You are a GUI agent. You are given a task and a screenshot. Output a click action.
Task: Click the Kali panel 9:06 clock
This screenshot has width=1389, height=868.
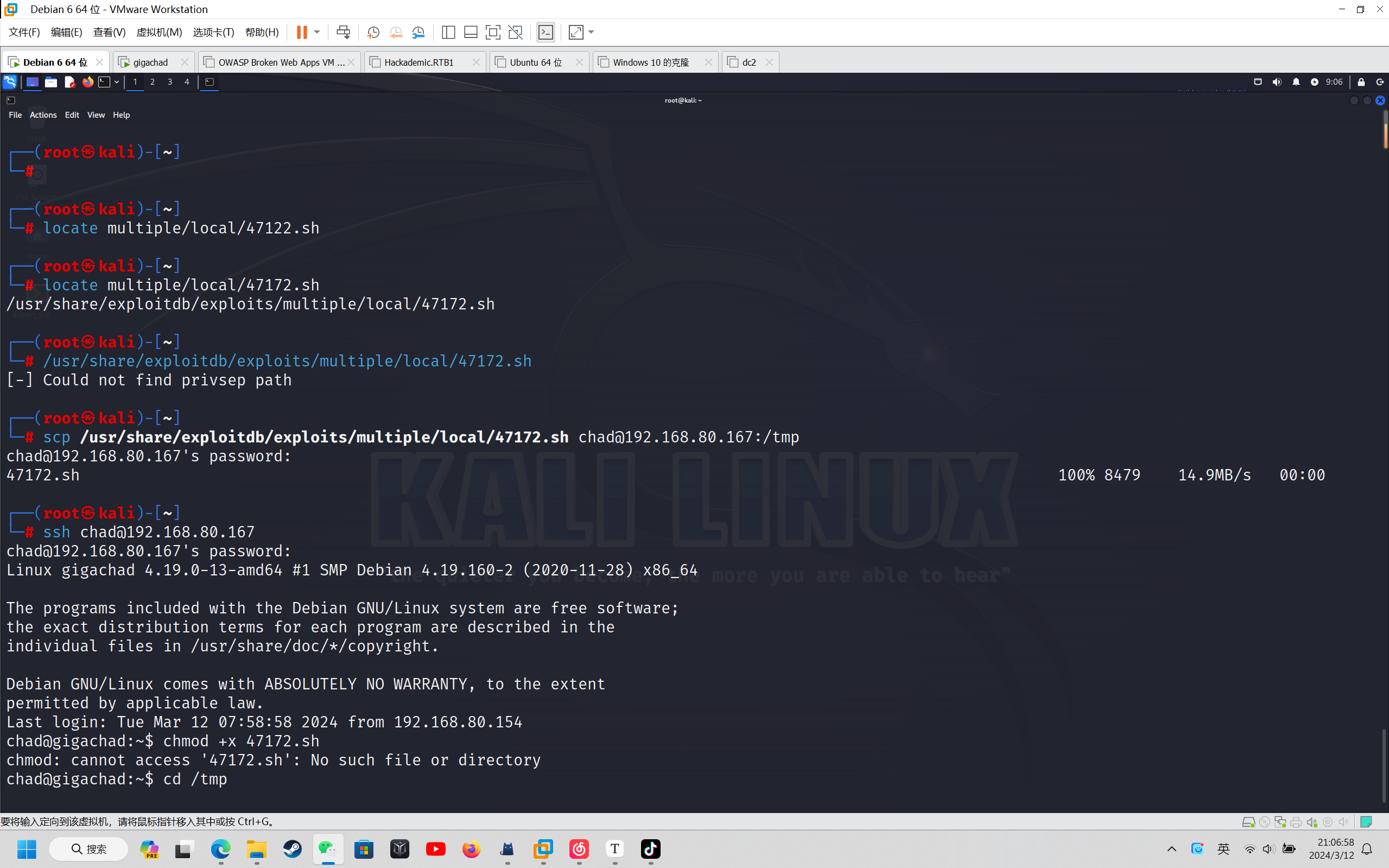pyautogui.click(x=1334, y=82)
